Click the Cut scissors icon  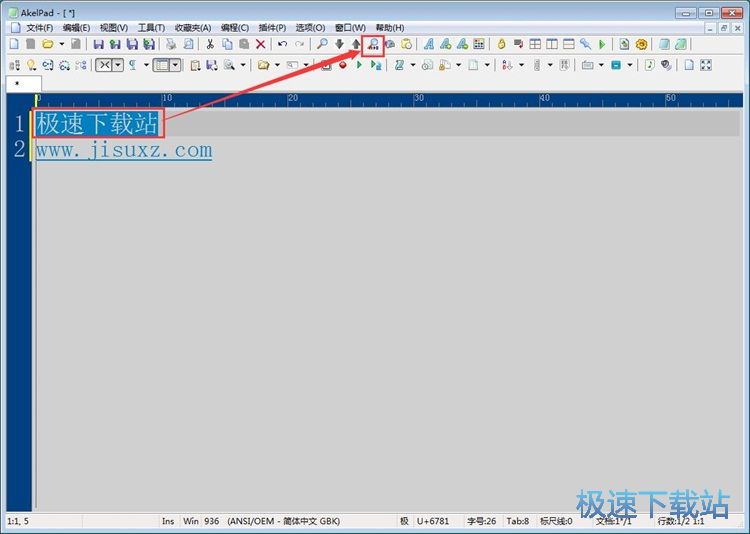click(210, 44)
